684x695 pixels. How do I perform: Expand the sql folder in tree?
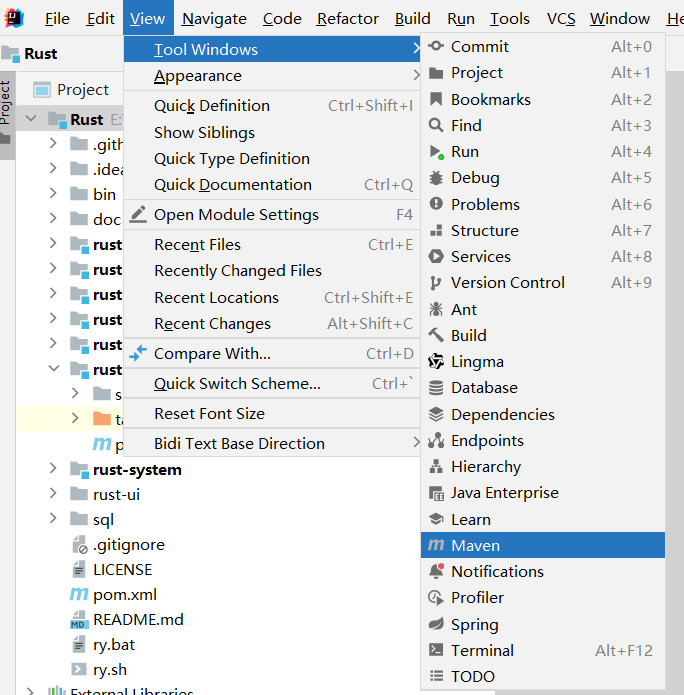click(54, 520)
